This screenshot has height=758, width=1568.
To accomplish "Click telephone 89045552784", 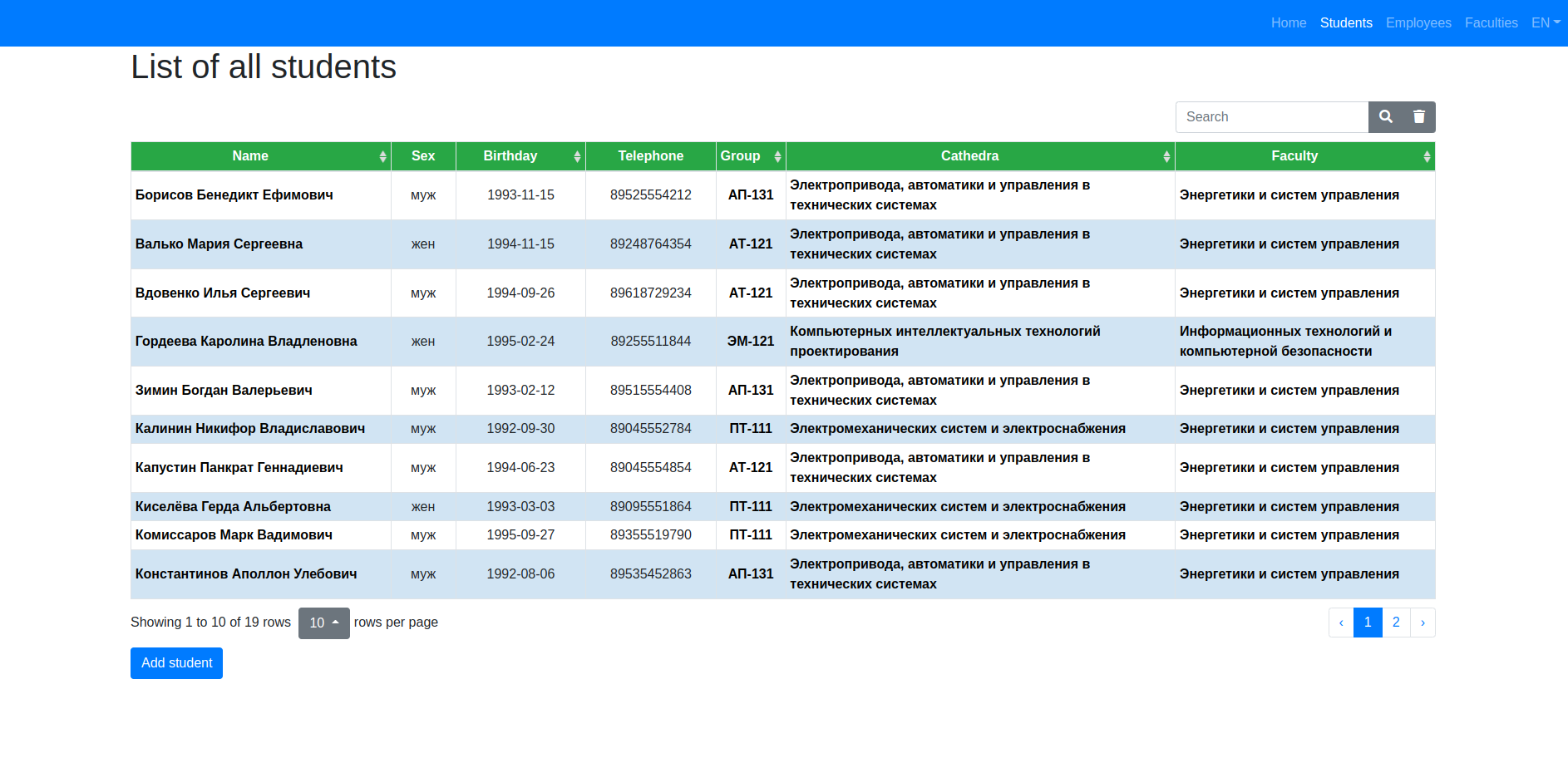I will tap(651, 429).
